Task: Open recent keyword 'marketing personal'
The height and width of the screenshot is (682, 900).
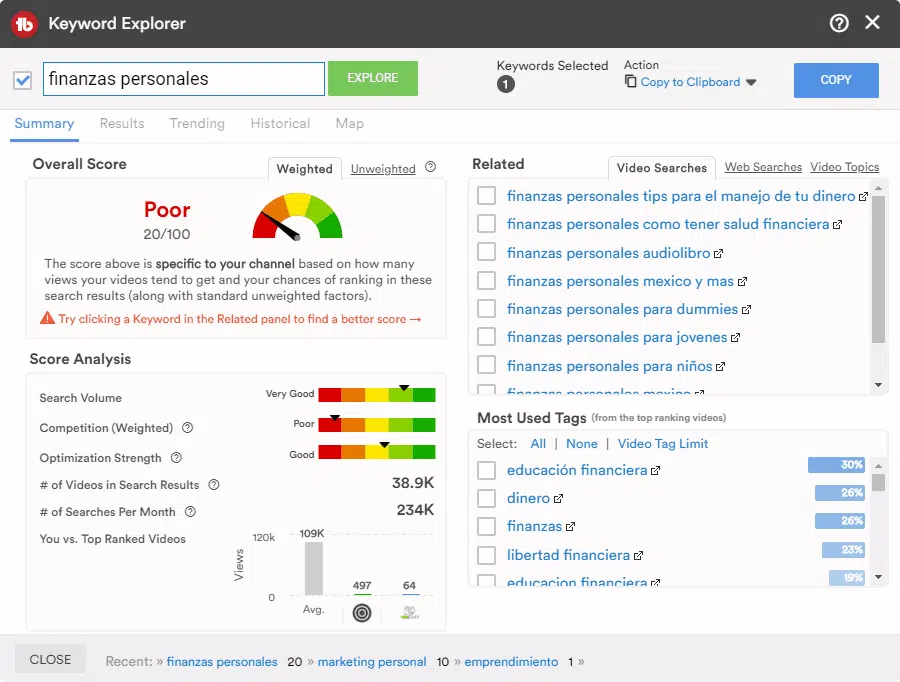Action: point(372,662)
